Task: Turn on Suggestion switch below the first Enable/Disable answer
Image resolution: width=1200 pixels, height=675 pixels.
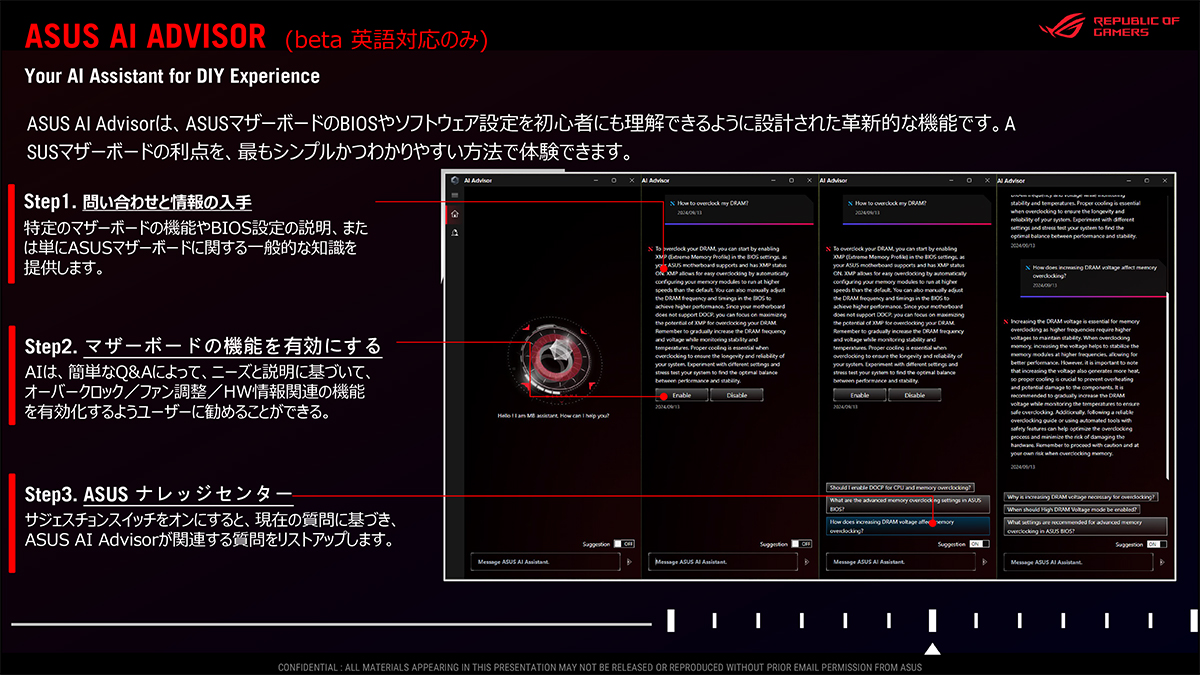Action: 802,544
